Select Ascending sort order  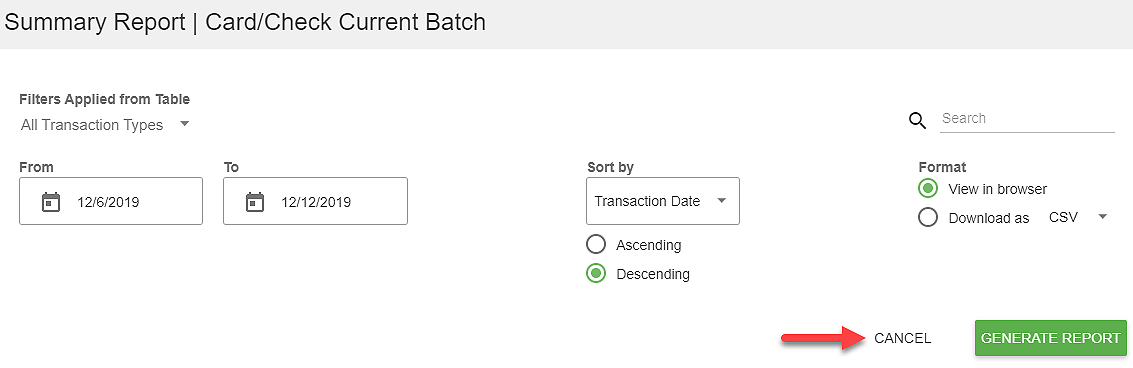coord(596,244)
